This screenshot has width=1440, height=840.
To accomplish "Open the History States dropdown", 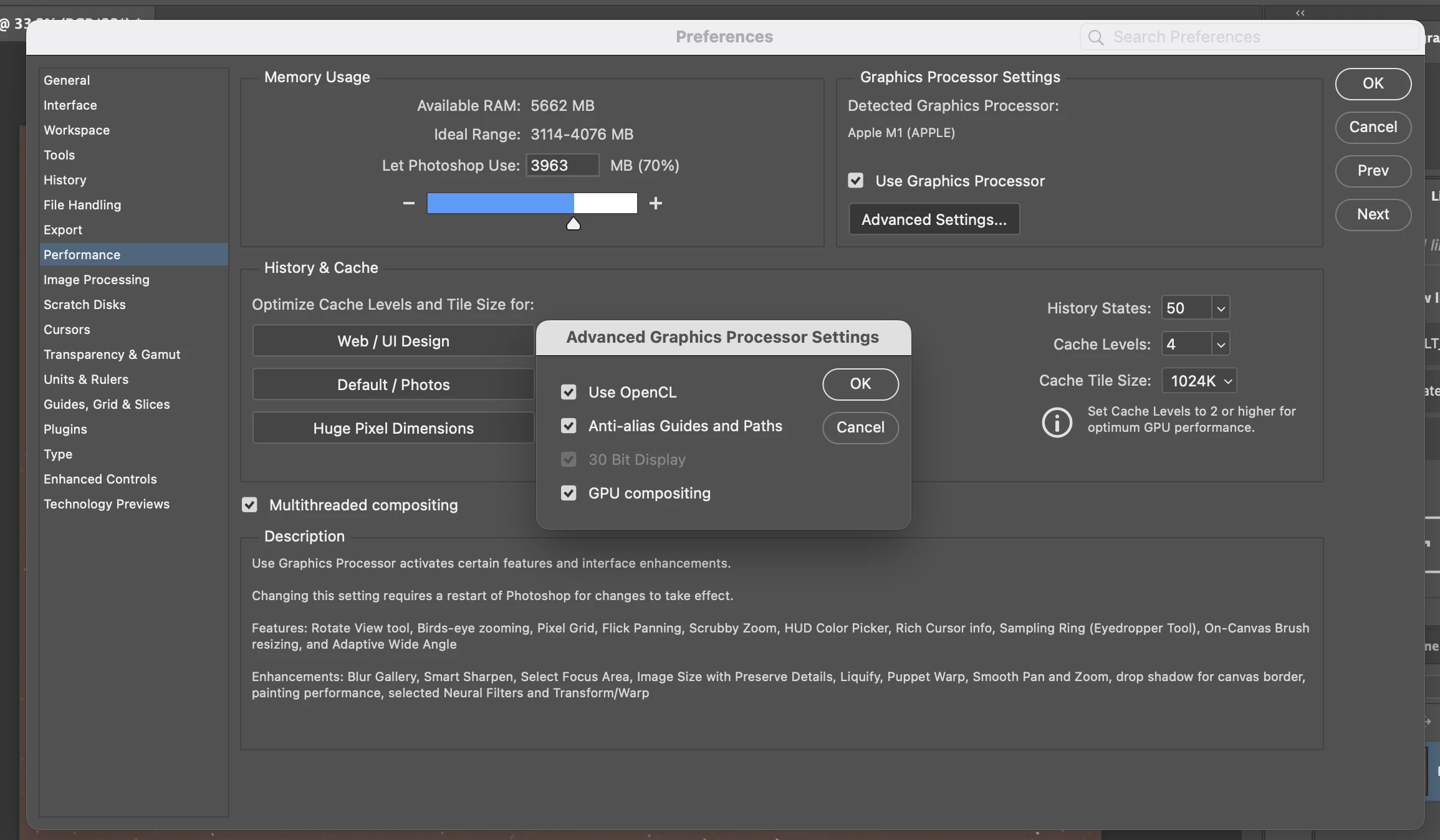I will 1220,308.
